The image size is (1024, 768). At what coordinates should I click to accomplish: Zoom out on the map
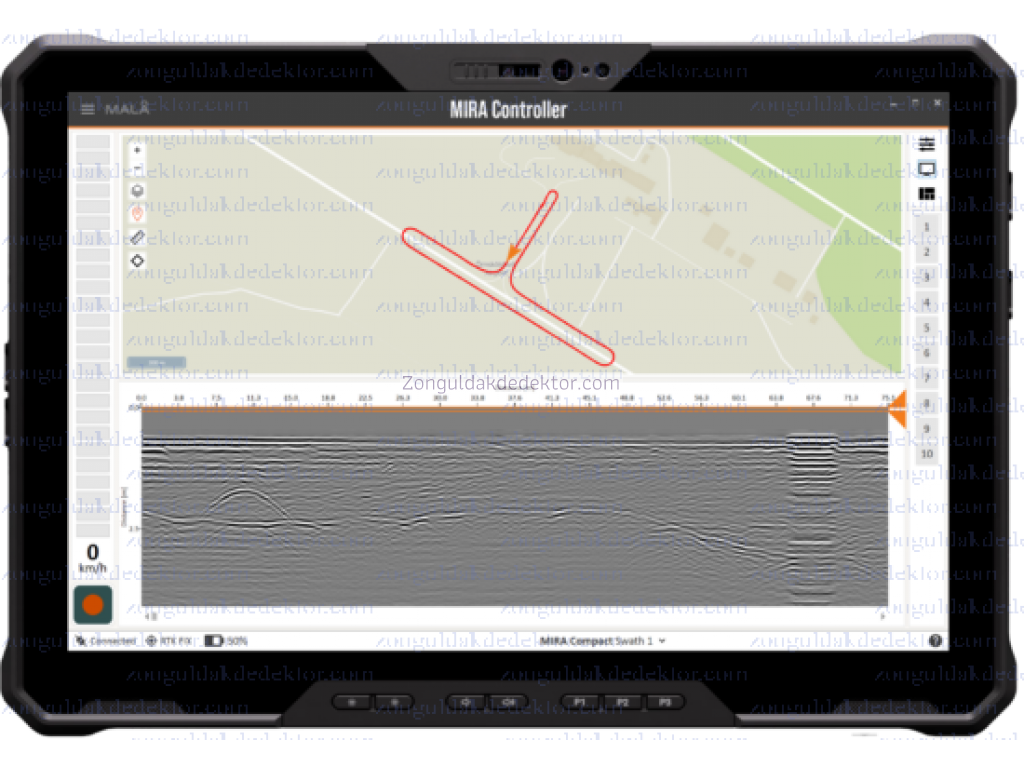click(137, 170)
